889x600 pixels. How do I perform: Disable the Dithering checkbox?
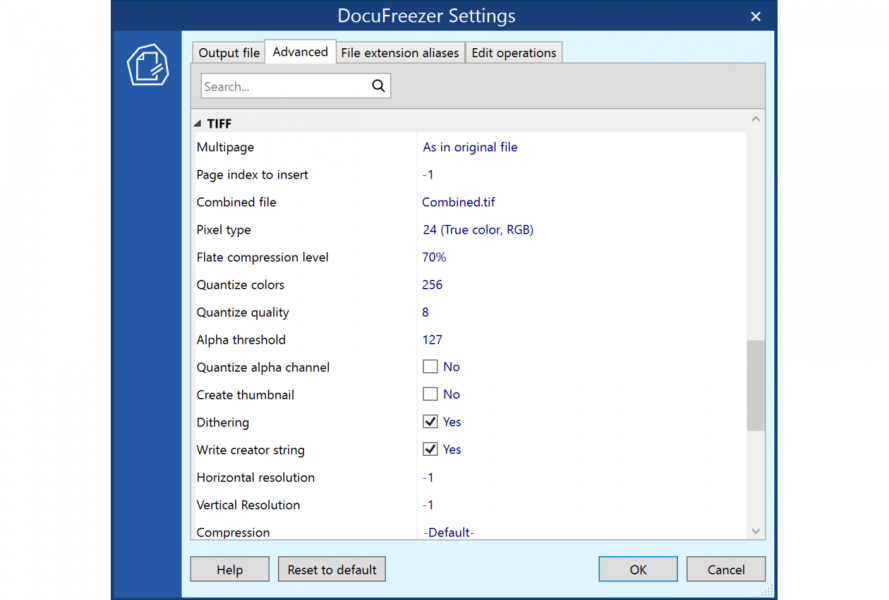tap(430, 421)
